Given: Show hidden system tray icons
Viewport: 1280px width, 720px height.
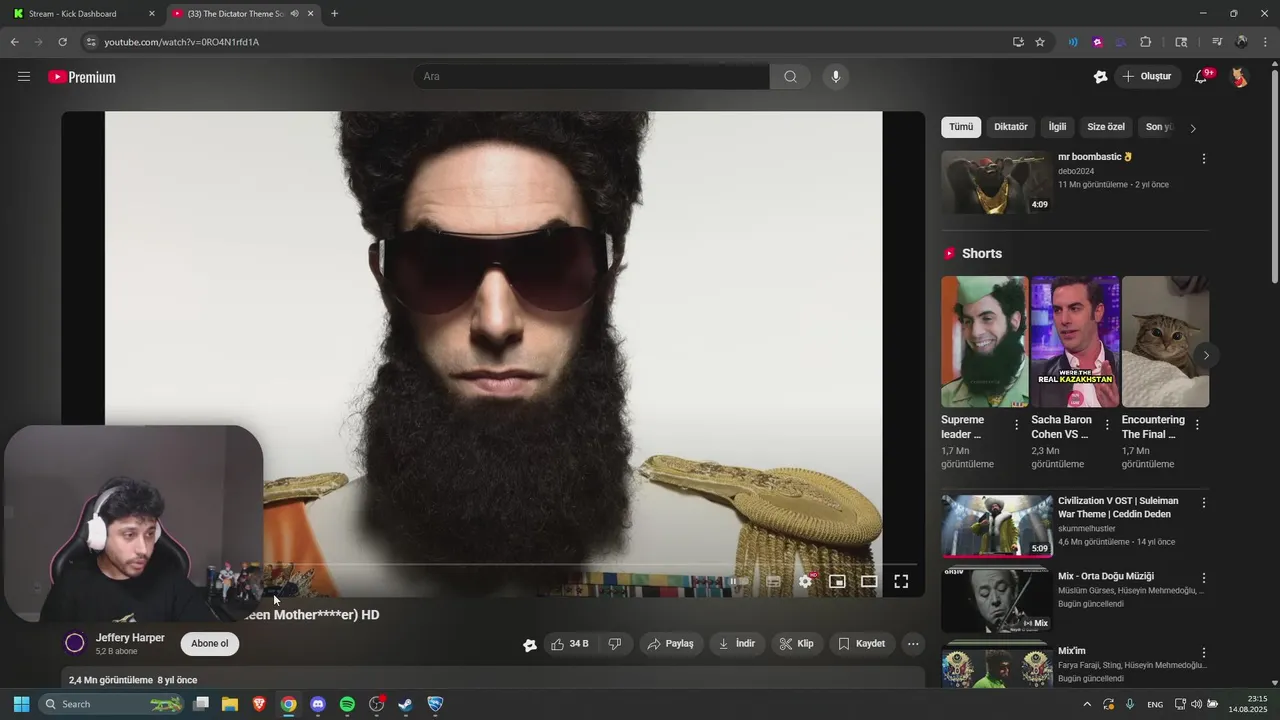Looking at the screenshot, I should click(x=1087, y=704).
